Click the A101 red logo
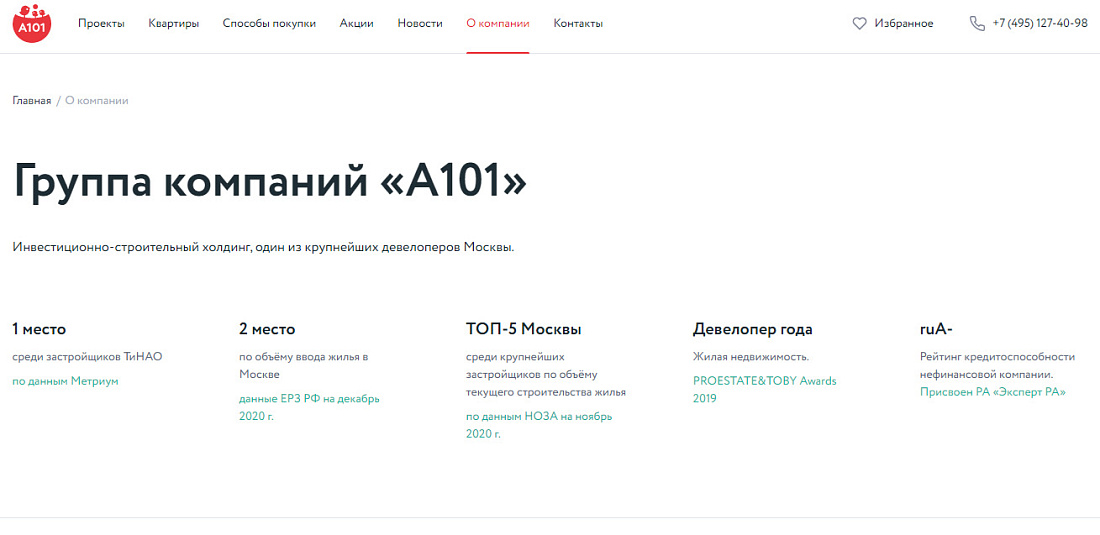 point(32,23)
